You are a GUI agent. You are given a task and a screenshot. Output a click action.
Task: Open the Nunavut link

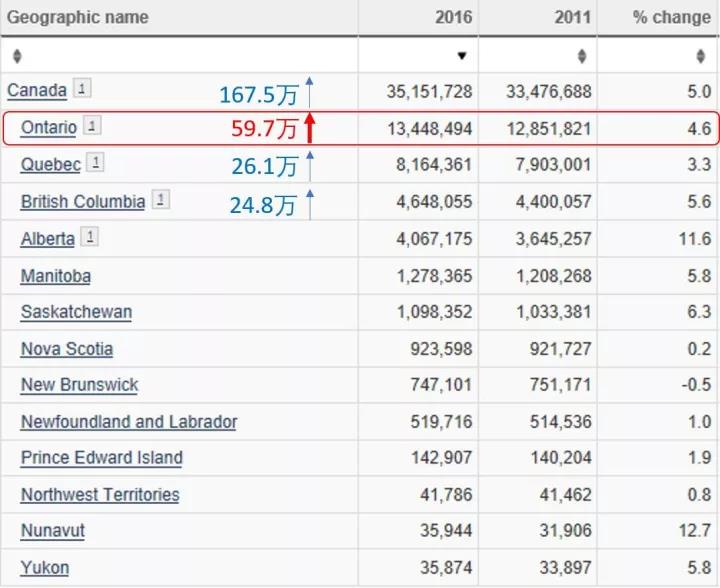click(x=53, y=531)
